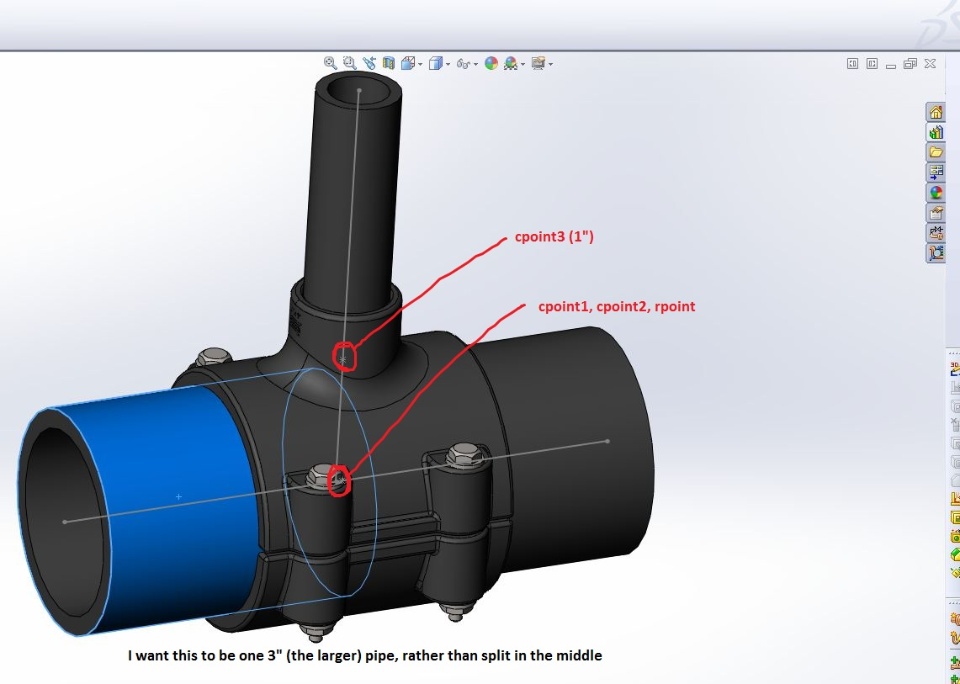The width and height of the screenshot is (960, 684).
Task: Expand the Apply Scene dropdown arrow
Action: click(x=523, y=64)
